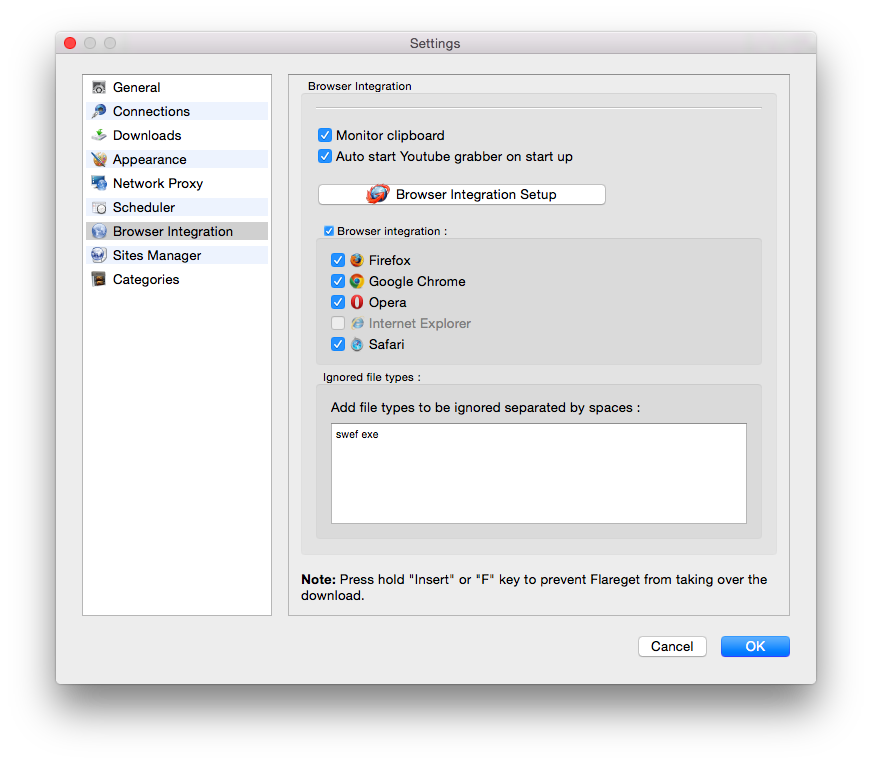Click the Downloads arrow icon

pyautogui.click(x=98, y=135)
